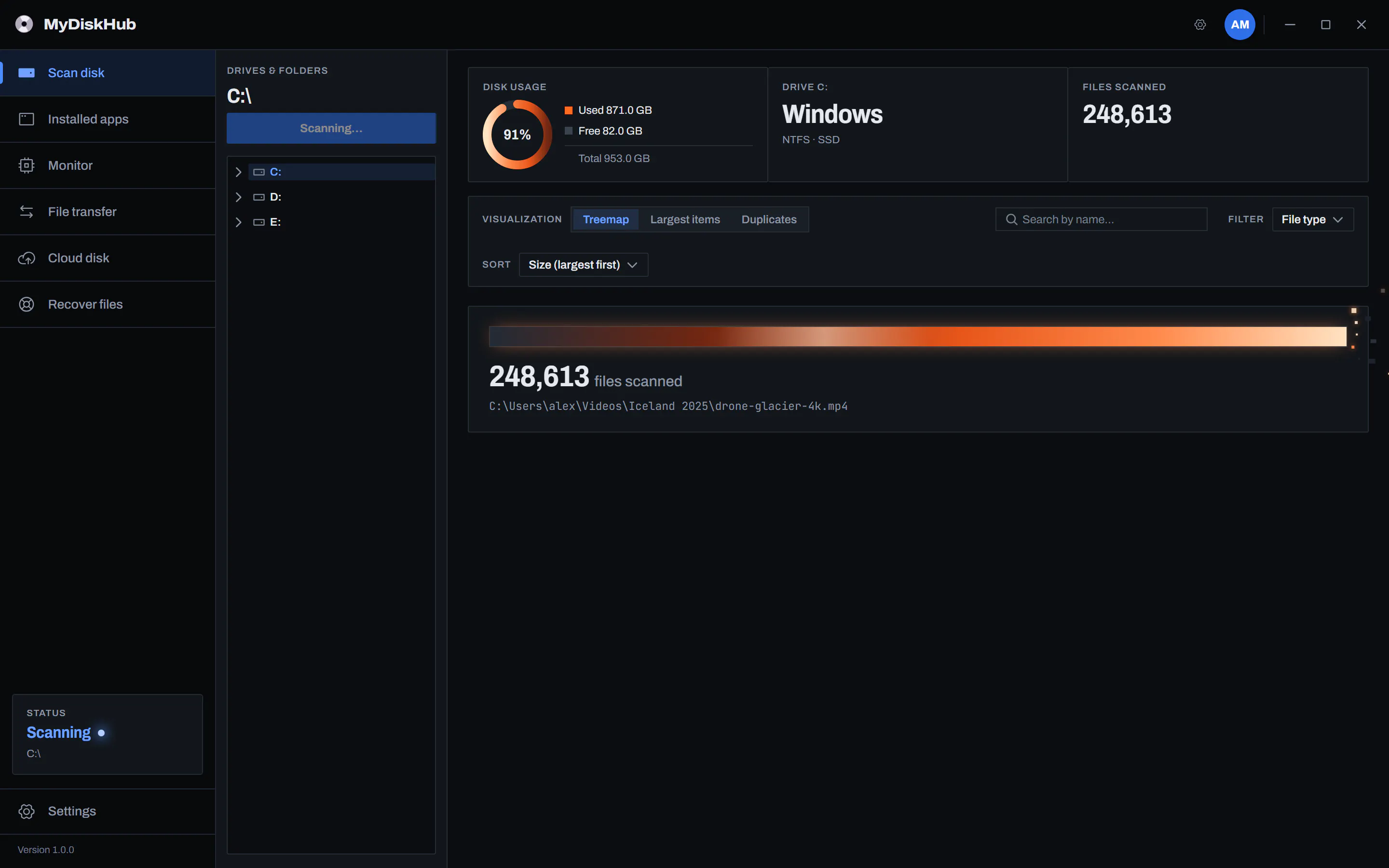Click the Free 82.0 GB legend text
This screenshot has width=1389, height=868.
tap(610, 131)
